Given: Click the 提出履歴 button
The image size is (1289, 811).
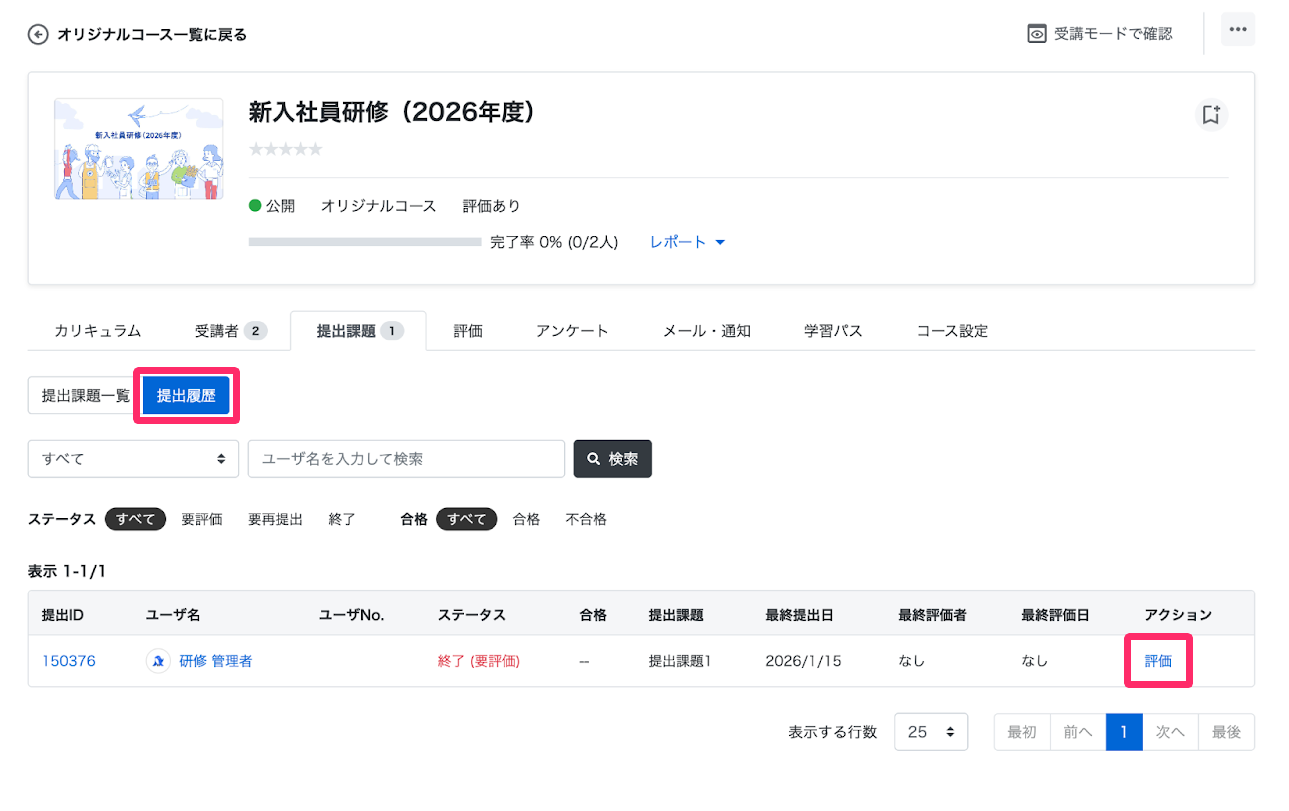Looking at the screenshot, I should [186, 396].
